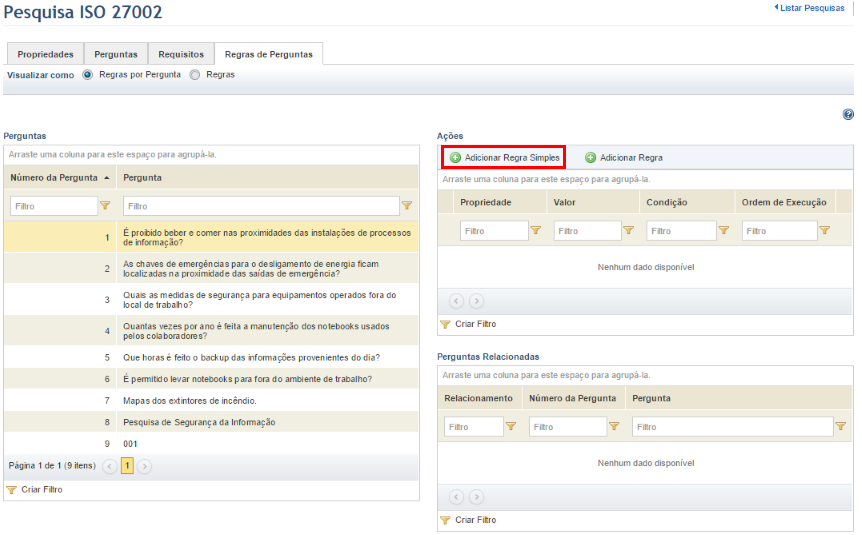Click previous page arrow in Ações grid
Screen dimensions: 862x535
click(x=456, y=301)
